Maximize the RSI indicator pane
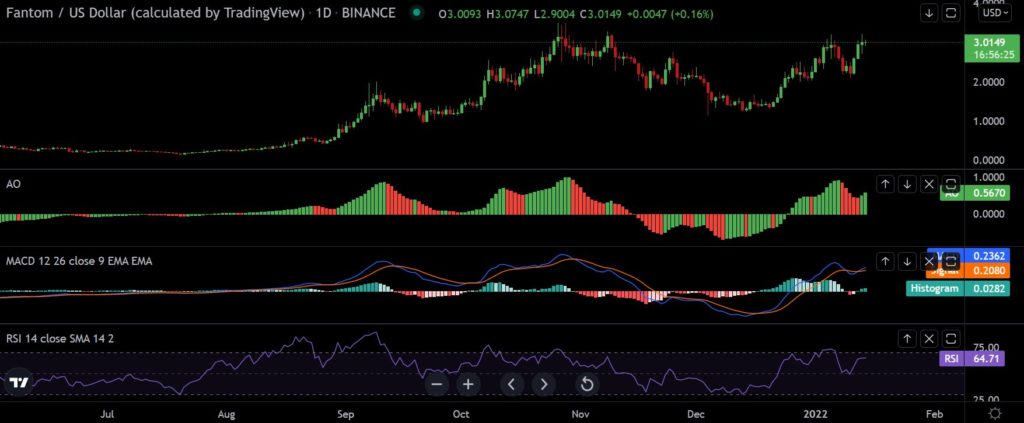This screenshot has height=423, width=1024. [x=951, y=338]
